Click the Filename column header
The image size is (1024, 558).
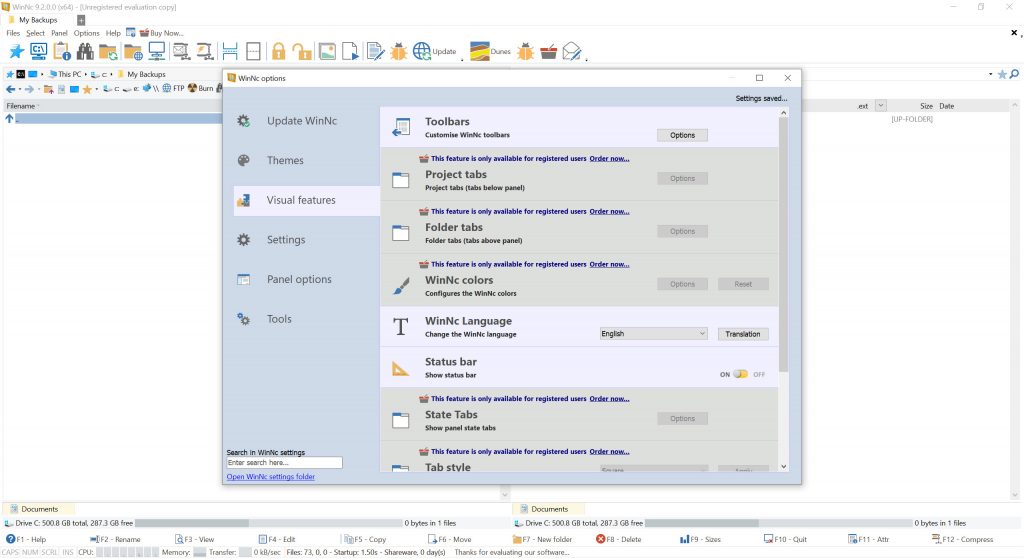point(20,106)
